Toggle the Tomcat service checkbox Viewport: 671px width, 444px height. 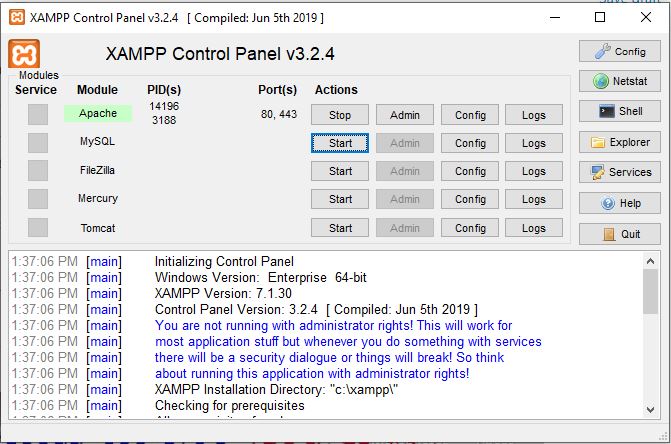(37, 228)
